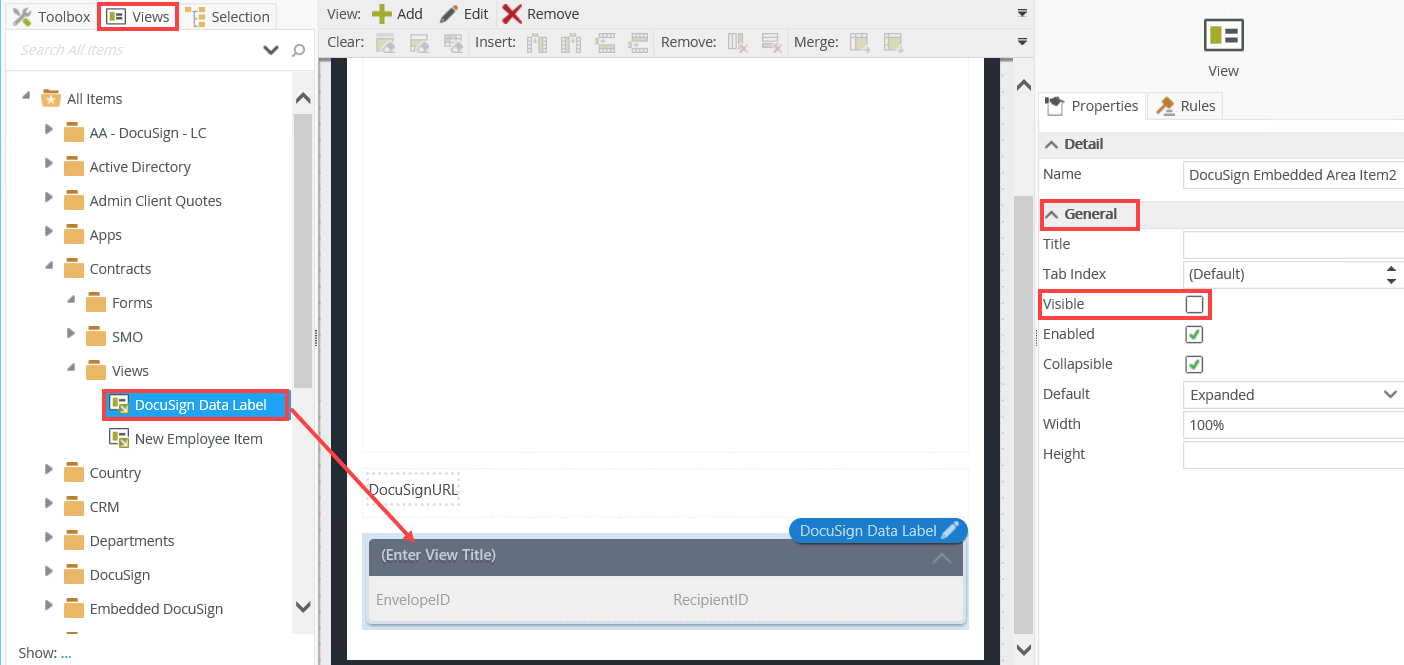Click Insert column right icon
Image resolution: width=1404 pixels, height=665 pixels.
coord(571,42)
